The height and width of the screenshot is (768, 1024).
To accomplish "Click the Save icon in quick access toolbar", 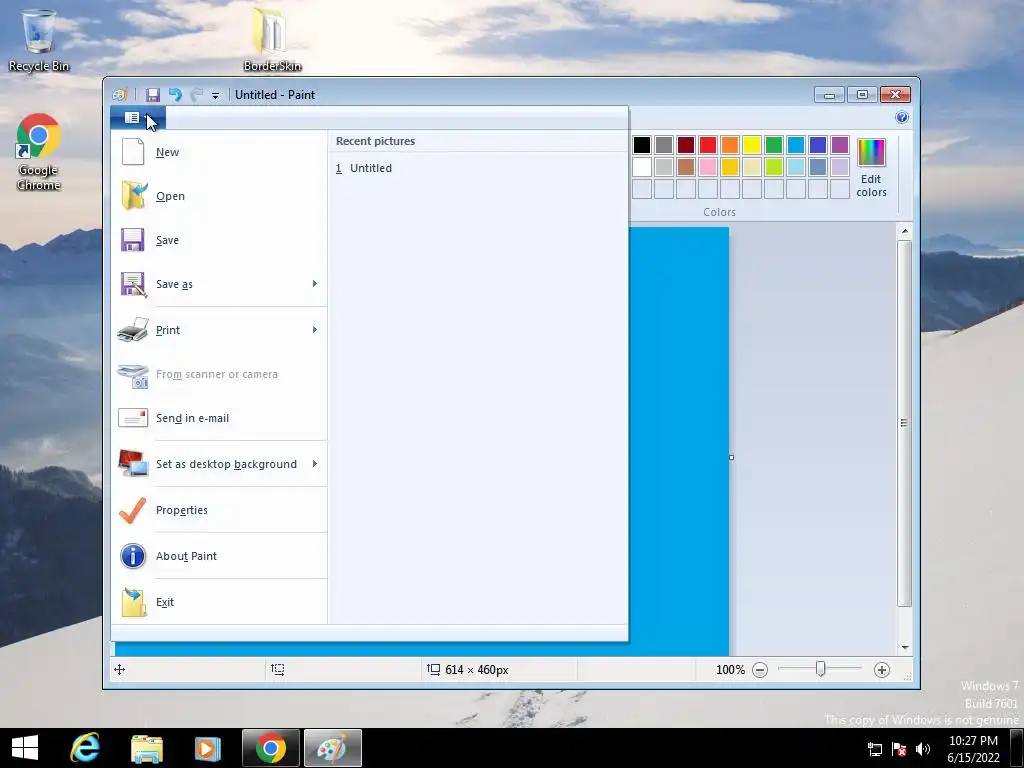I will (x=153, y=95).
